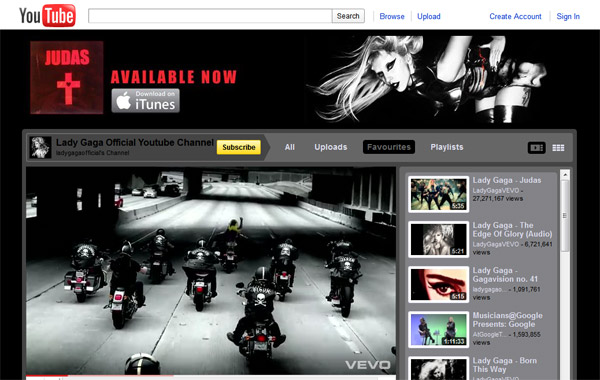Open Gagavision no. 41 thumbnail
The height and width of the screenshot is (380, 600).
(438, 284)
